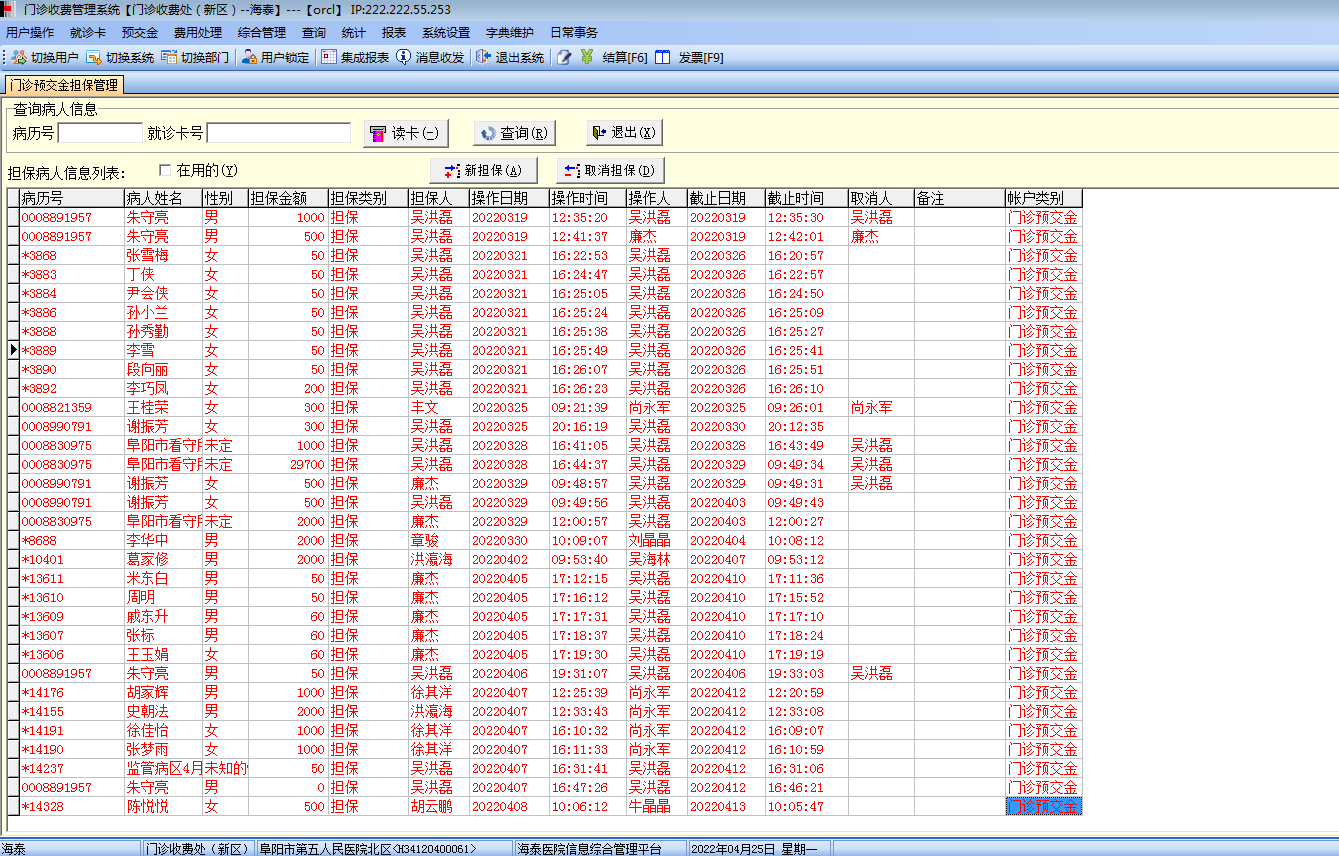Click the highlighted 门诊预交金 cell in 陈悦悦 row
The image size is (1339, 856).
click(x=1044, y=807)
